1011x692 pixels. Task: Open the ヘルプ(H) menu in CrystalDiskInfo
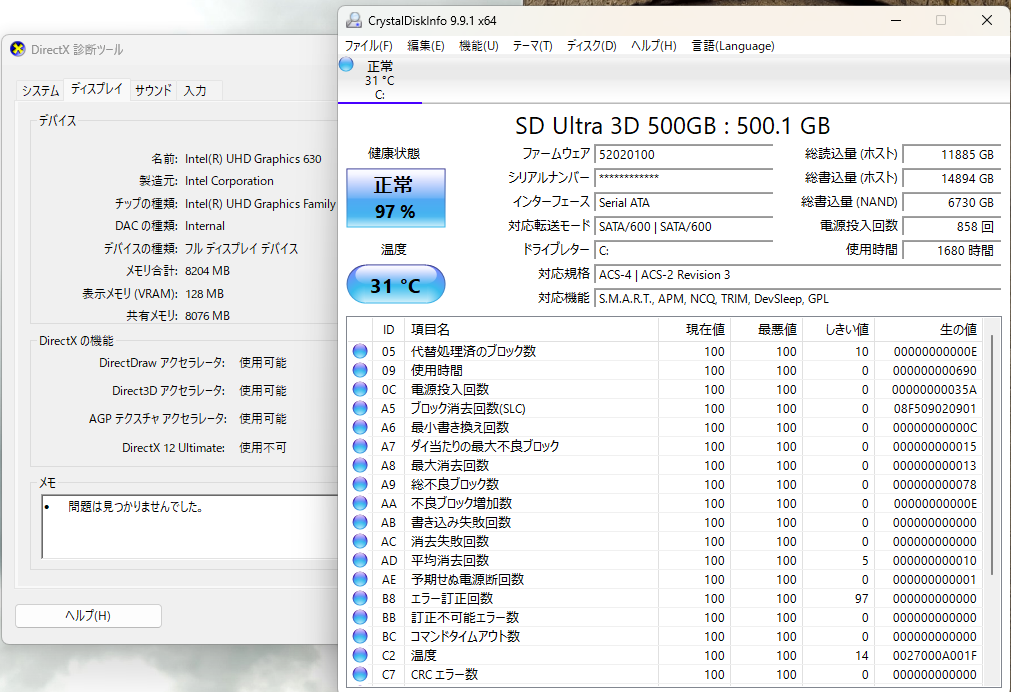point(653,46)
